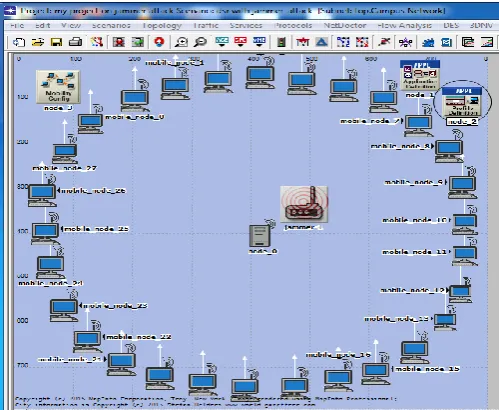The width and height of the screenshot is (499, 410).
Task: Click the Fail Selected Objects icon
Action: tap(119, 42)
